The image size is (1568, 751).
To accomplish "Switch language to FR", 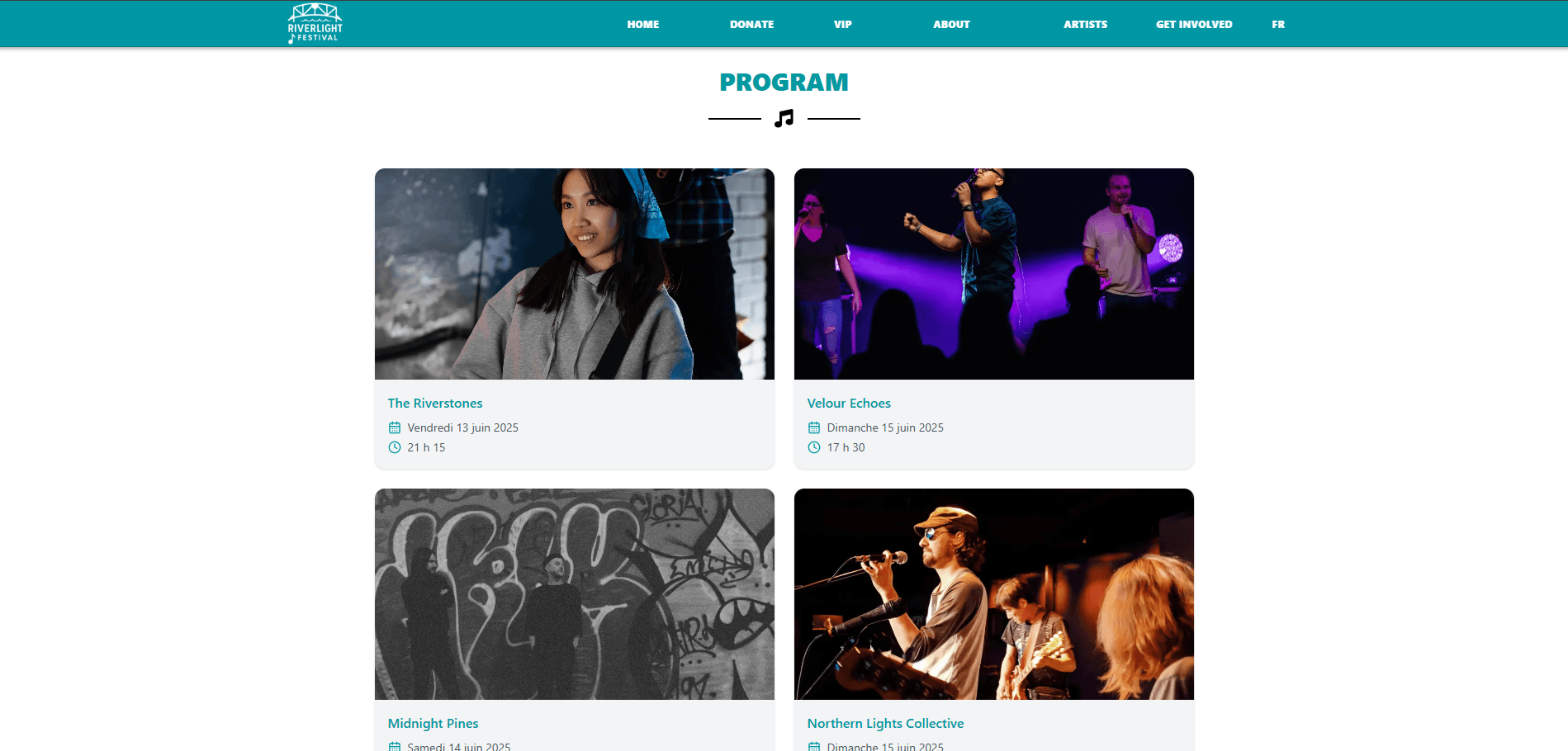I will (1278, 24).
